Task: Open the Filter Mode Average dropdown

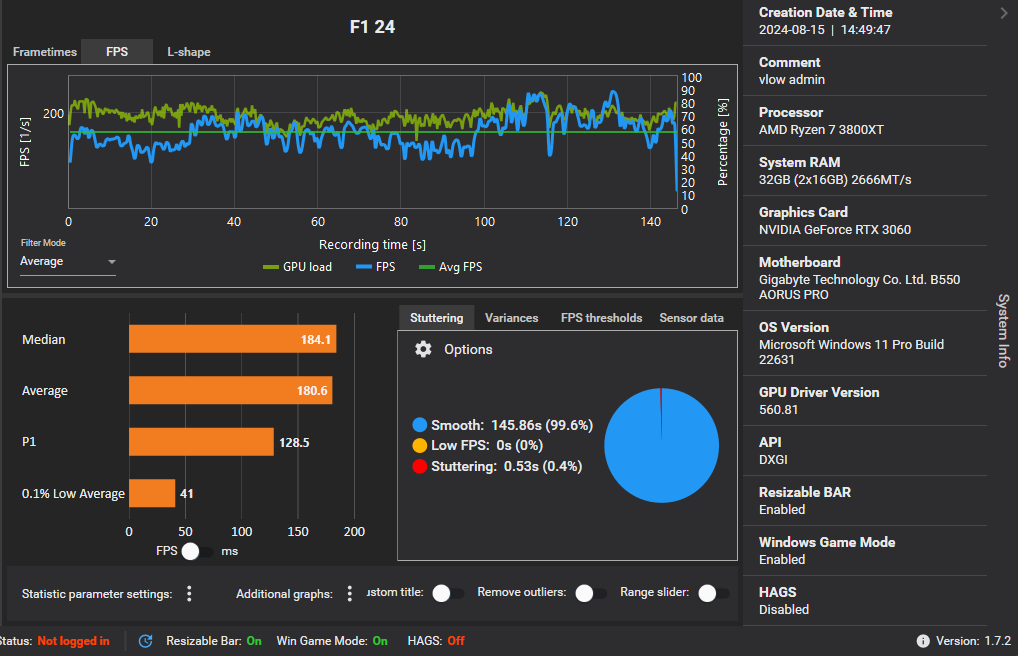Action: 68,262
